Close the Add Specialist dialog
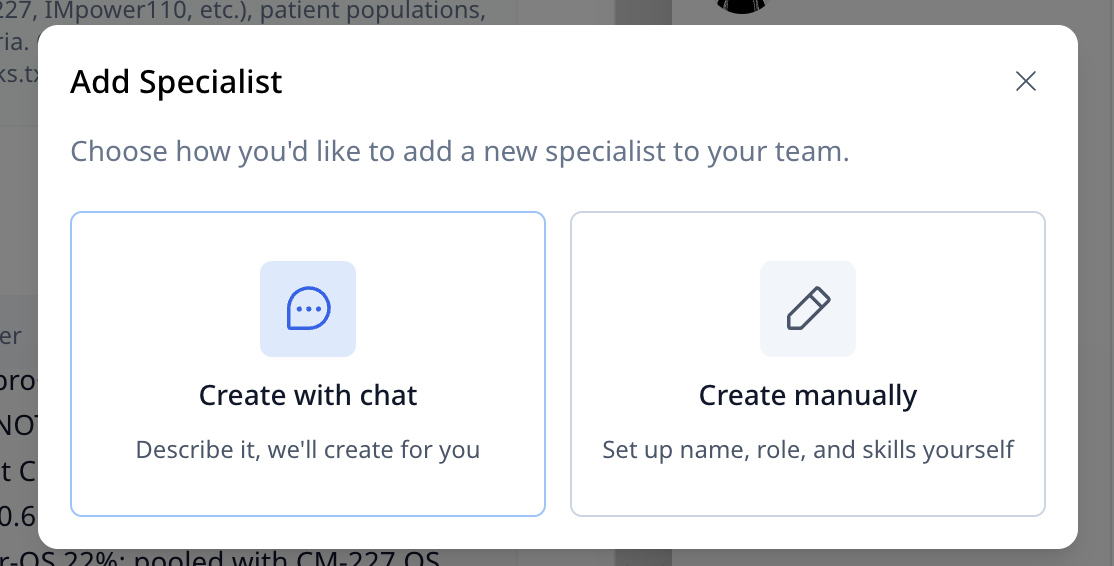Viewport: 1114px width, 566px height. tap(1025, 81)
